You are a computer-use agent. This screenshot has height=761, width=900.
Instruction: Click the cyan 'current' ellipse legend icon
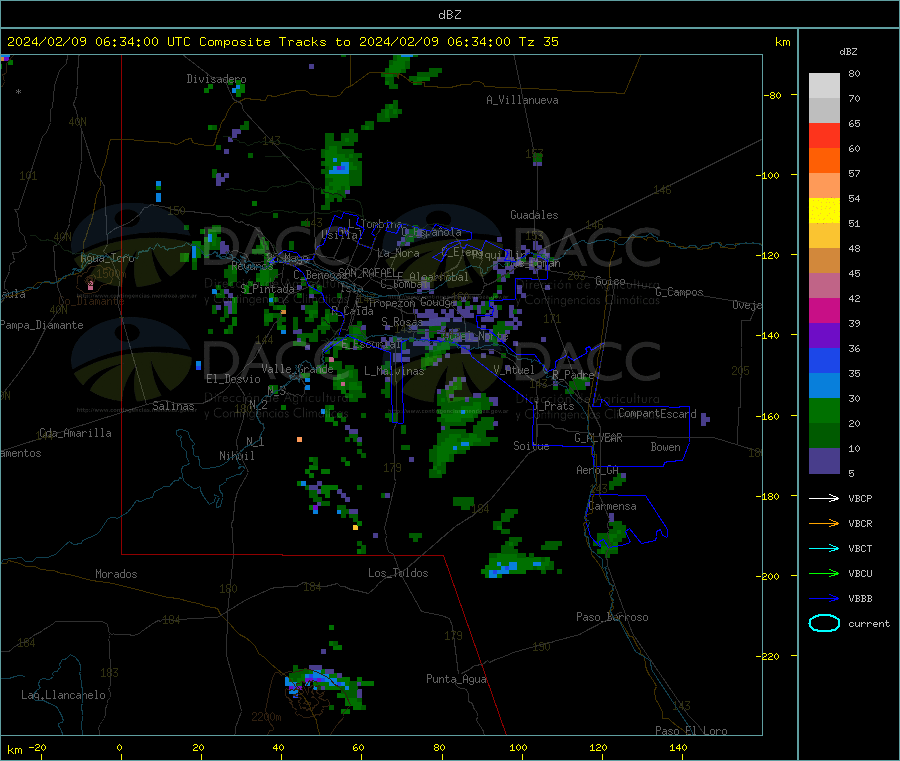824,623
